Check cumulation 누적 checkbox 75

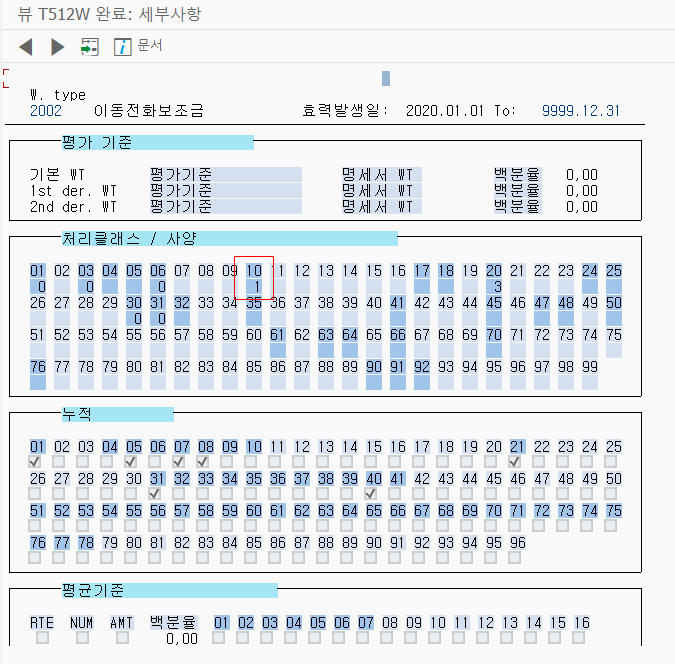pos(610,525)
